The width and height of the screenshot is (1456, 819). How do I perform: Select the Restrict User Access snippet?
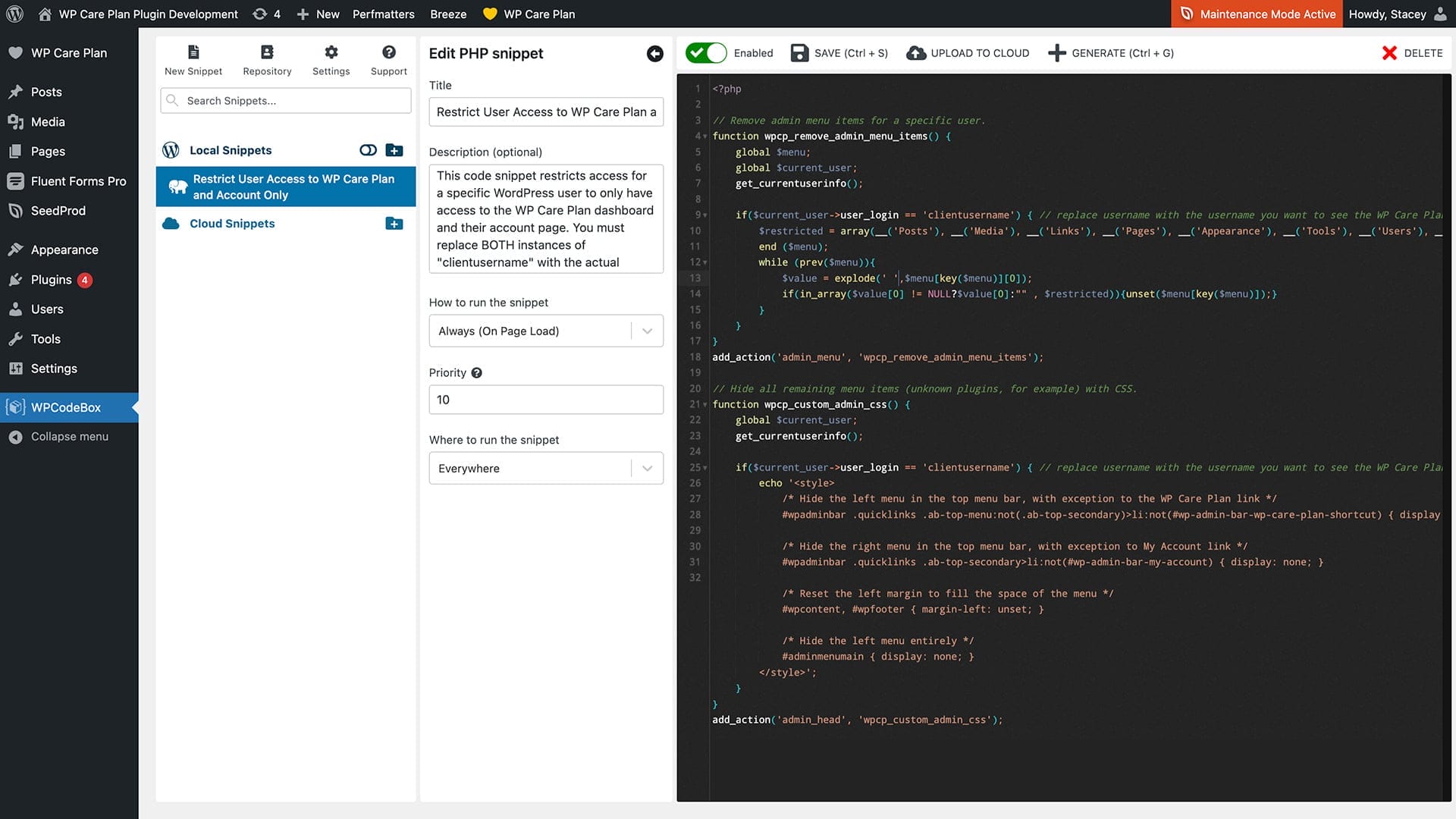(286, 187)
